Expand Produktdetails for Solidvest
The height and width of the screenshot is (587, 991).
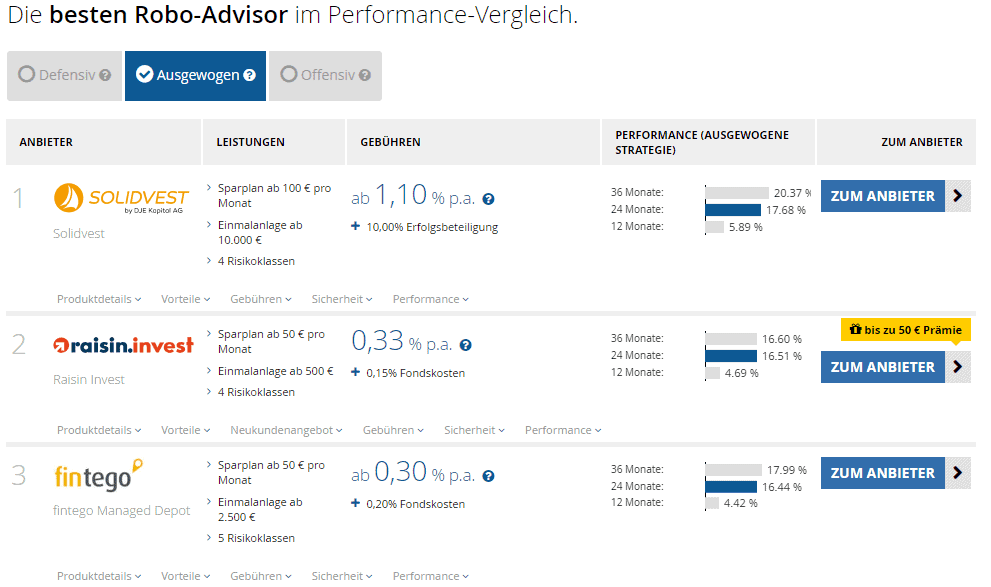click(x=98, y=299)
